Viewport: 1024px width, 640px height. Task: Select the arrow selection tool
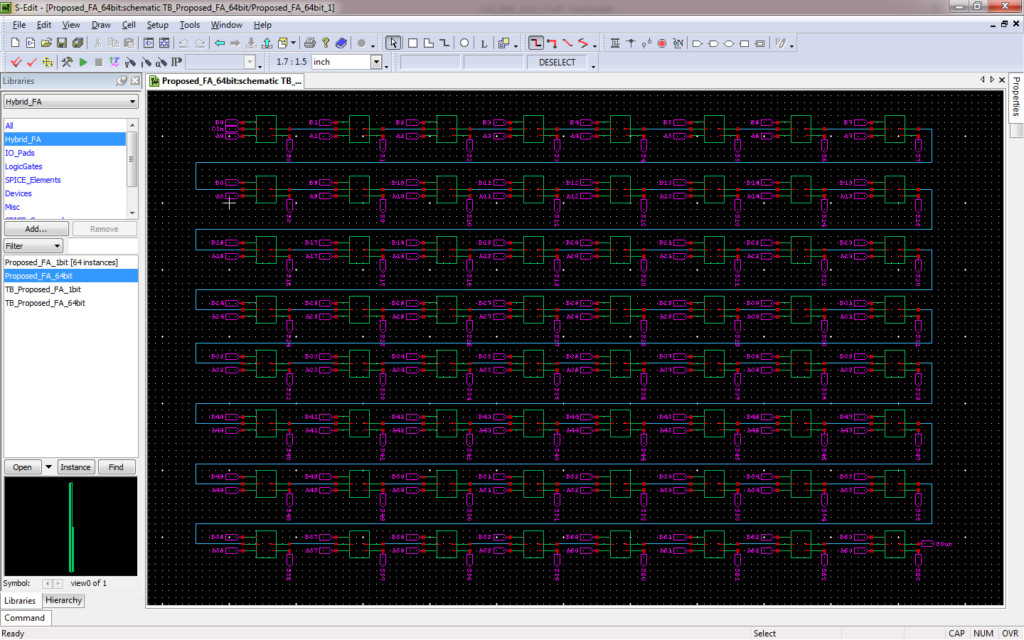(x=394, y=42)
